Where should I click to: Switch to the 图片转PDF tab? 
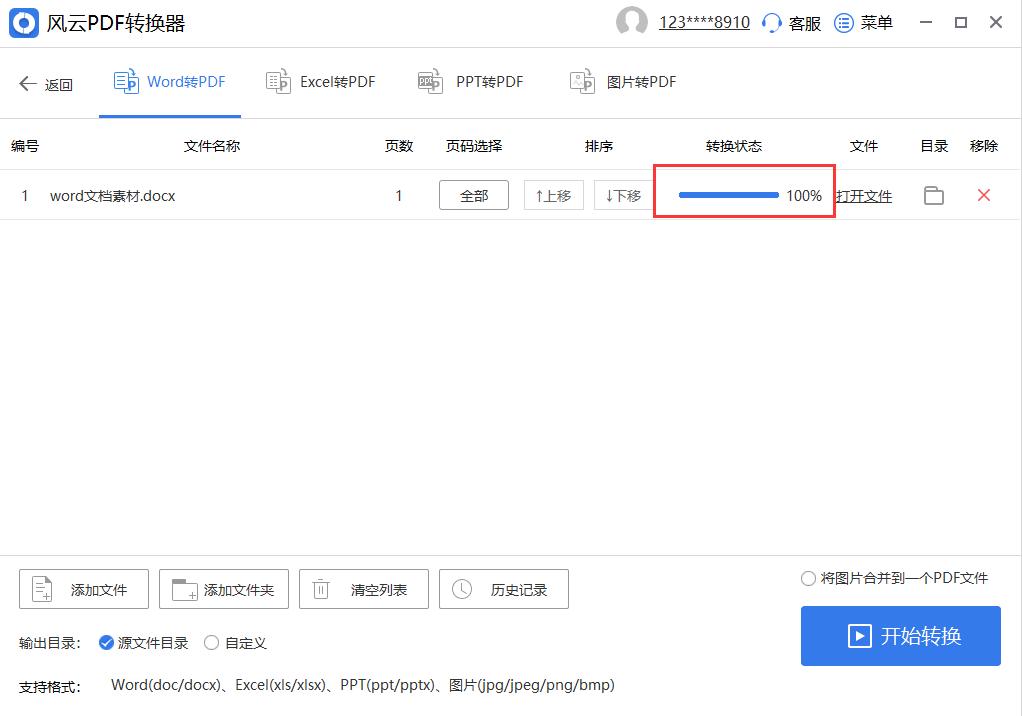[x=621, y=82]
